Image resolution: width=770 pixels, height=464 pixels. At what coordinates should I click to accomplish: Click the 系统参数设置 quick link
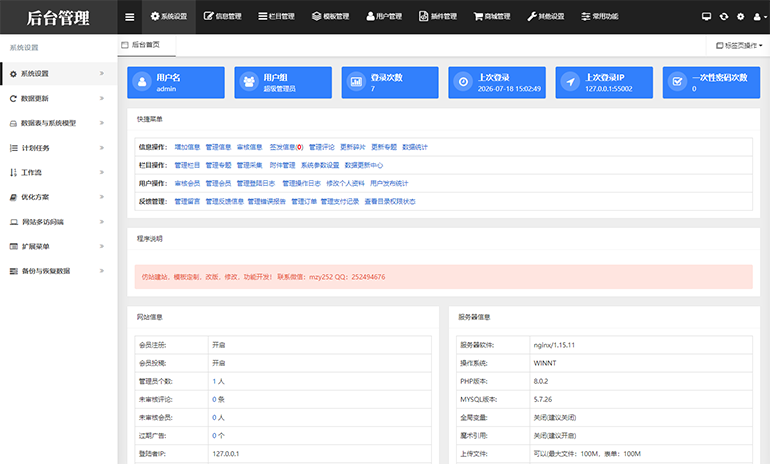320,165
